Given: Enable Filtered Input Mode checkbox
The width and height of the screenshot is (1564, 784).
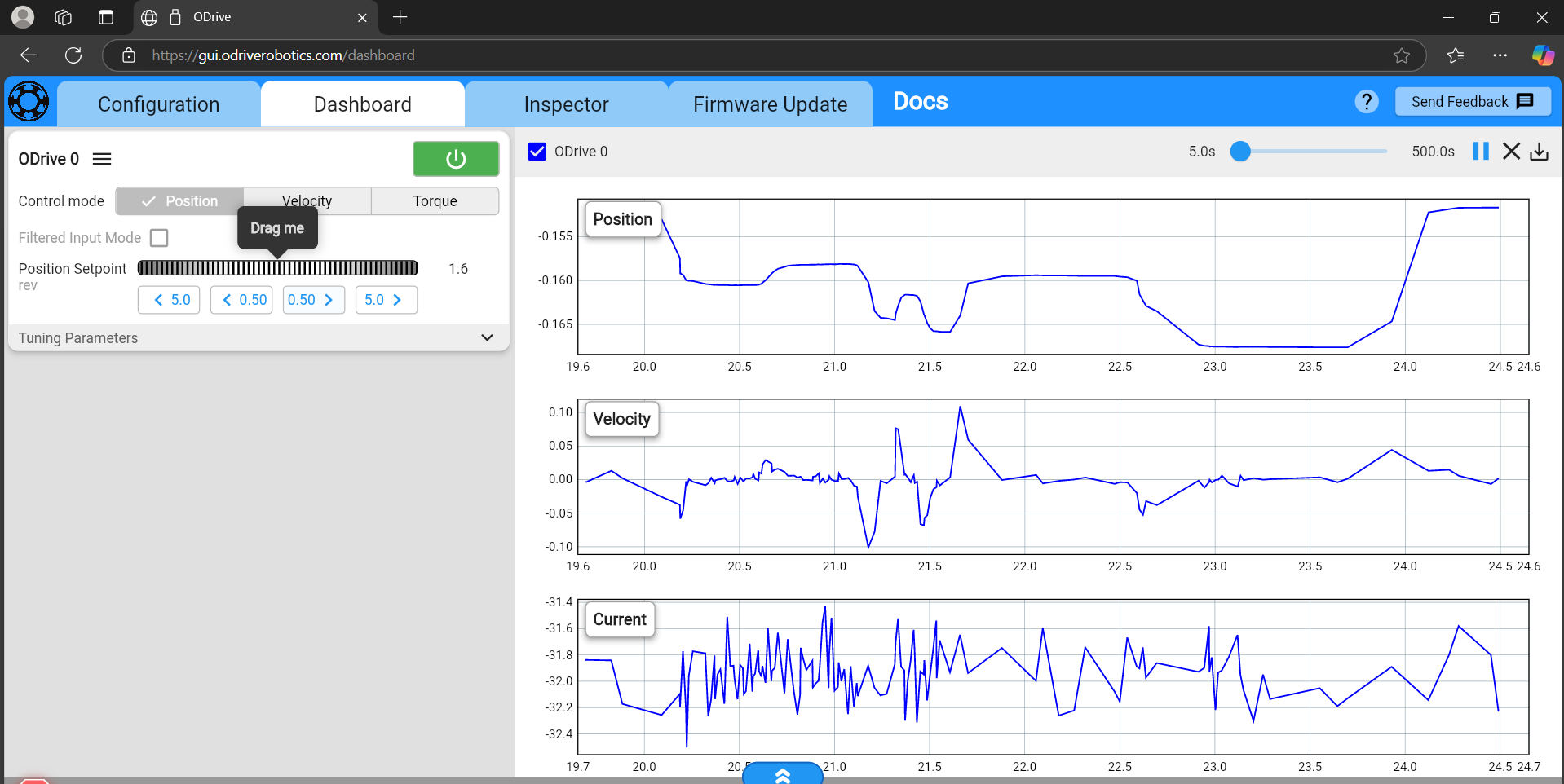Looking at the screenshot, I should tap(159, 238).
